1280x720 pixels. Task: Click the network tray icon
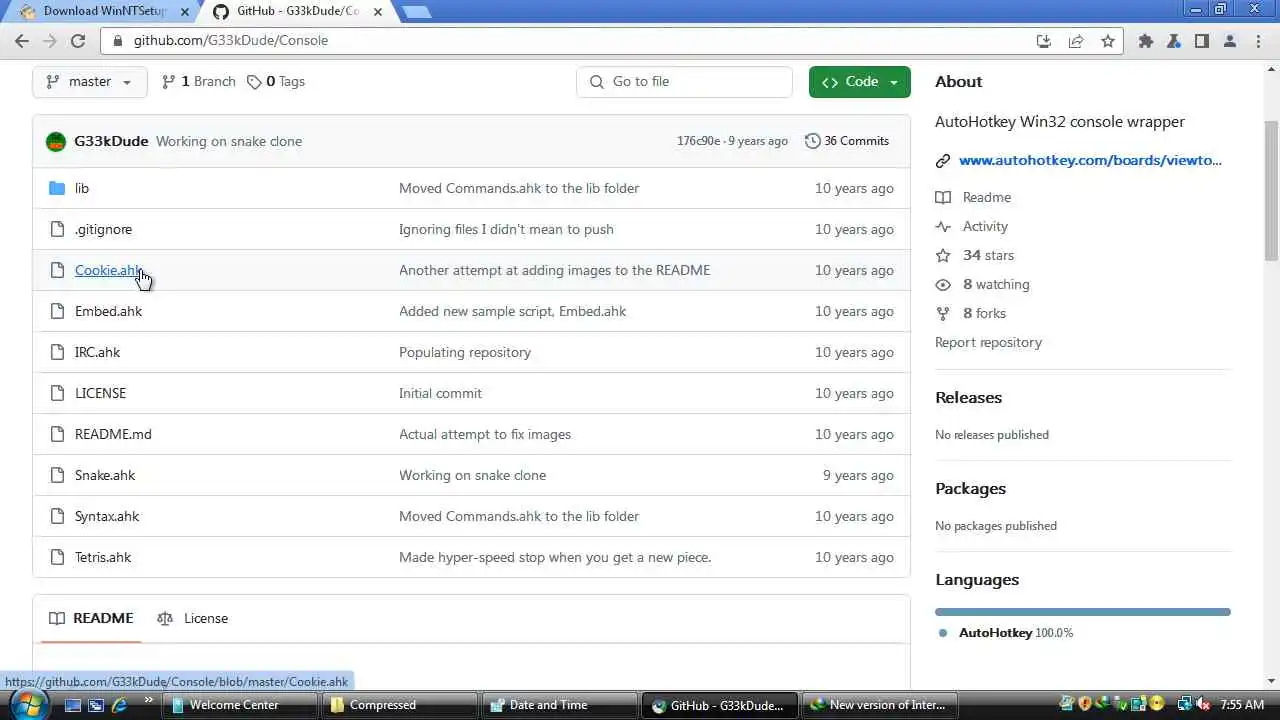tap(1185, 704)
